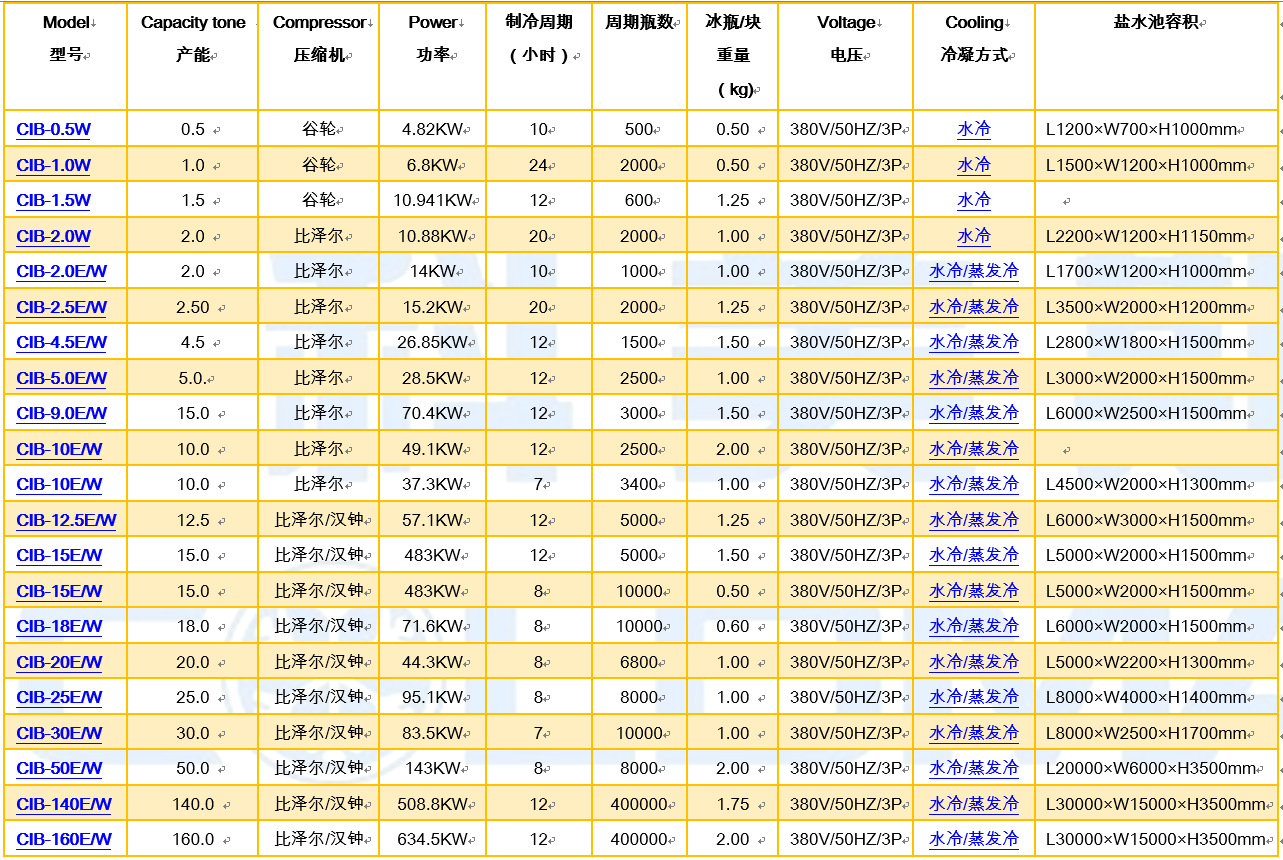Open the CIB-12.5E/W model link
Screen dimensions: 1283x860
pos(66,520)
